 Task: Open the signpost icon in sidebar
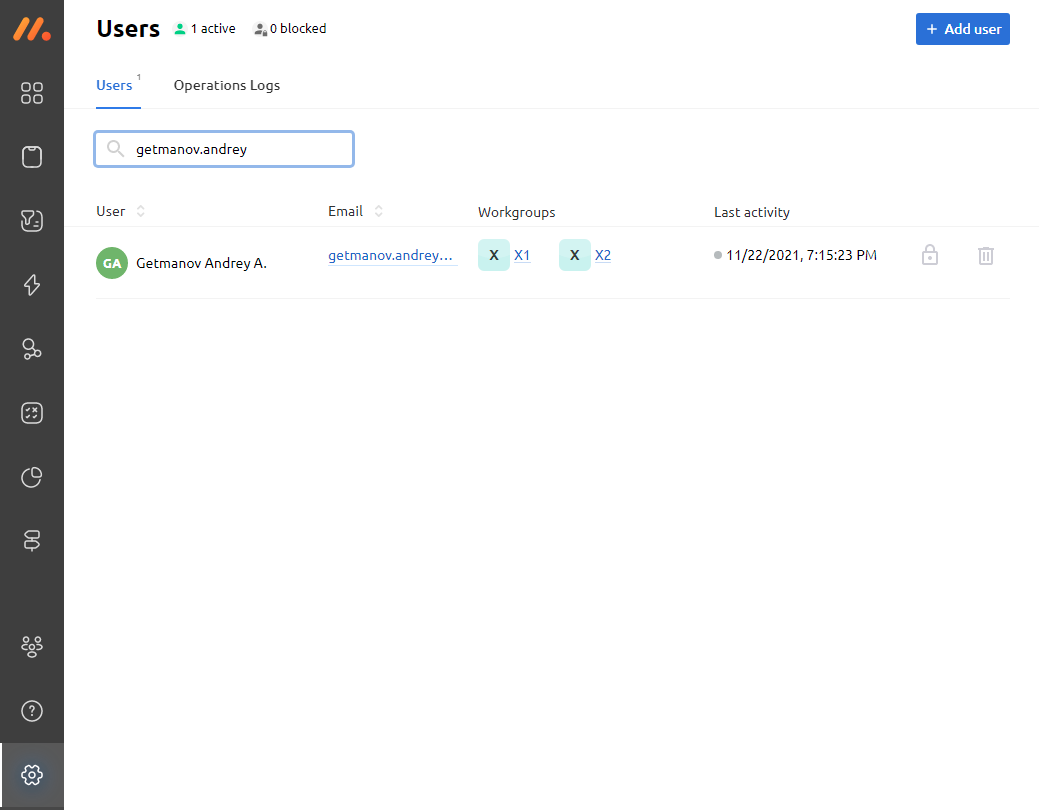point(32,541)
